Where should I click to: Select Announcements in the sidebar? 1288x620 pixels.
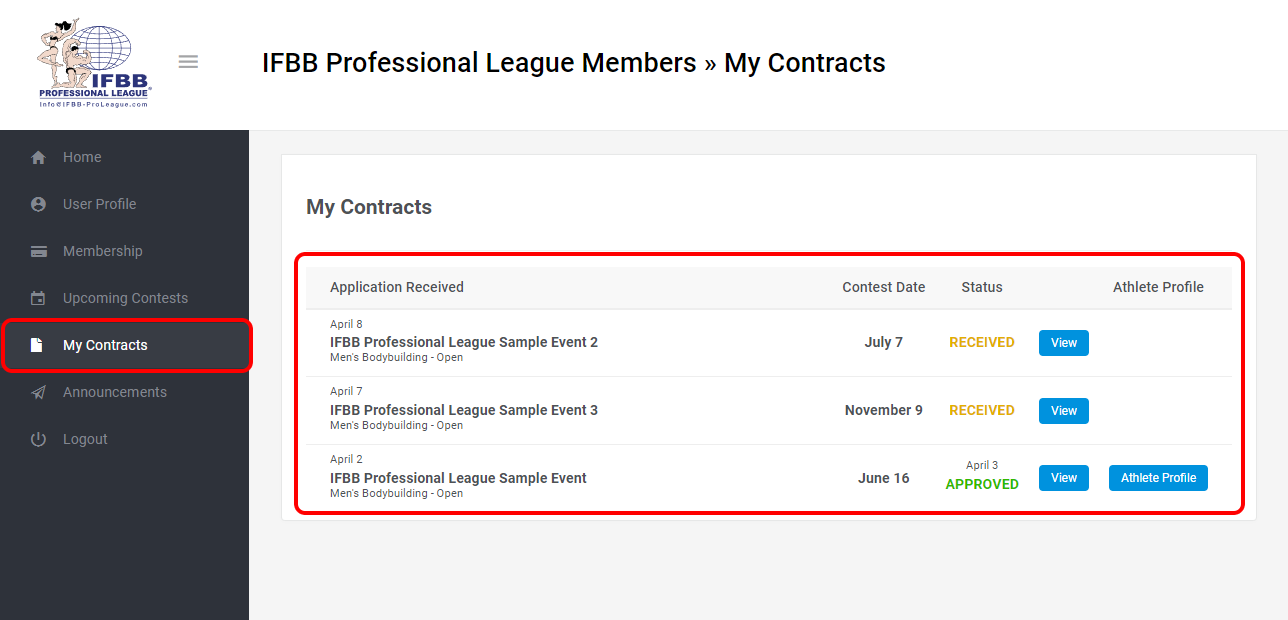pyautogui.click(x=115, y=392)
